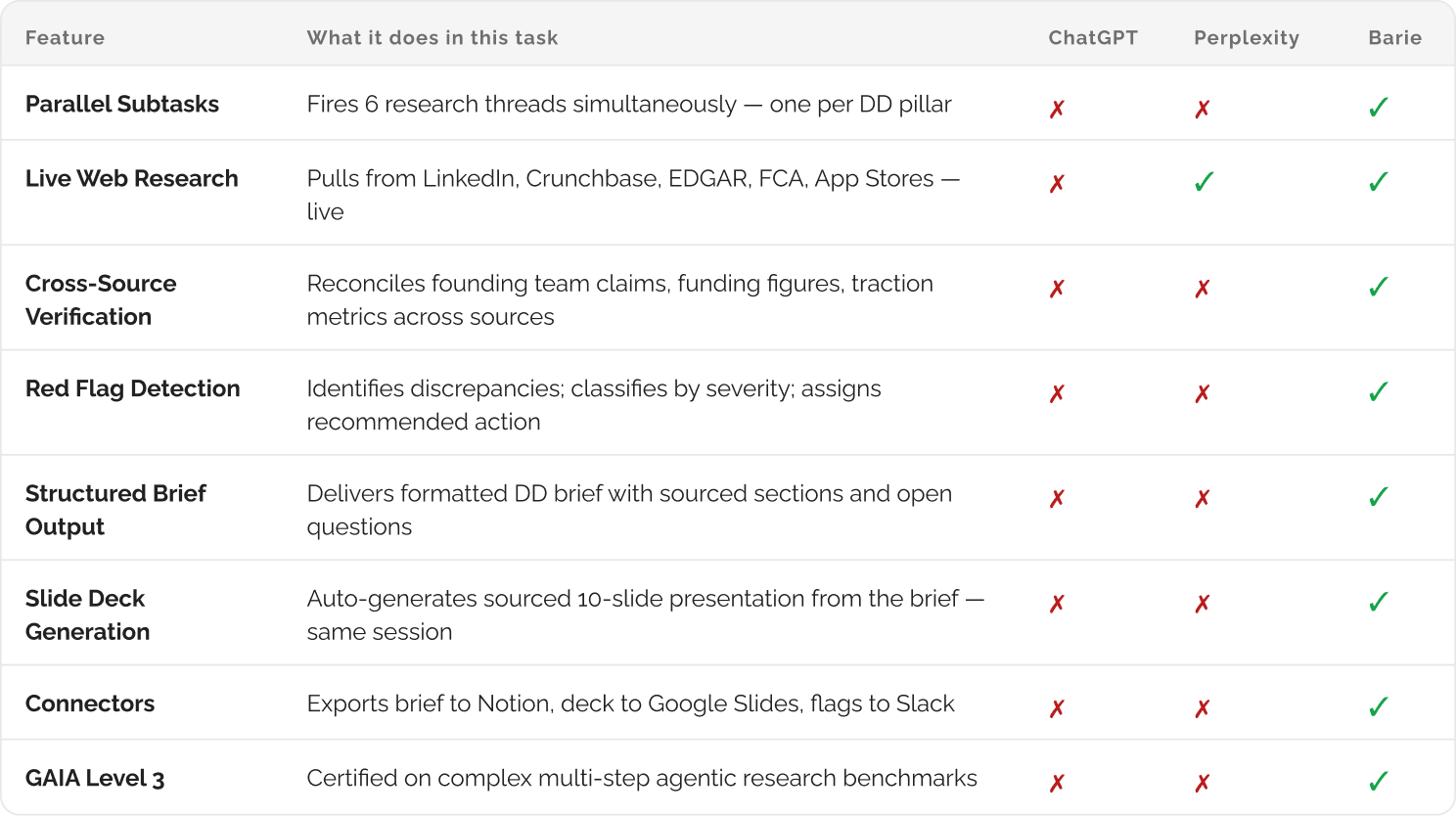
Task: Click the ChatGPT column header
Action: coord(1093,38)
